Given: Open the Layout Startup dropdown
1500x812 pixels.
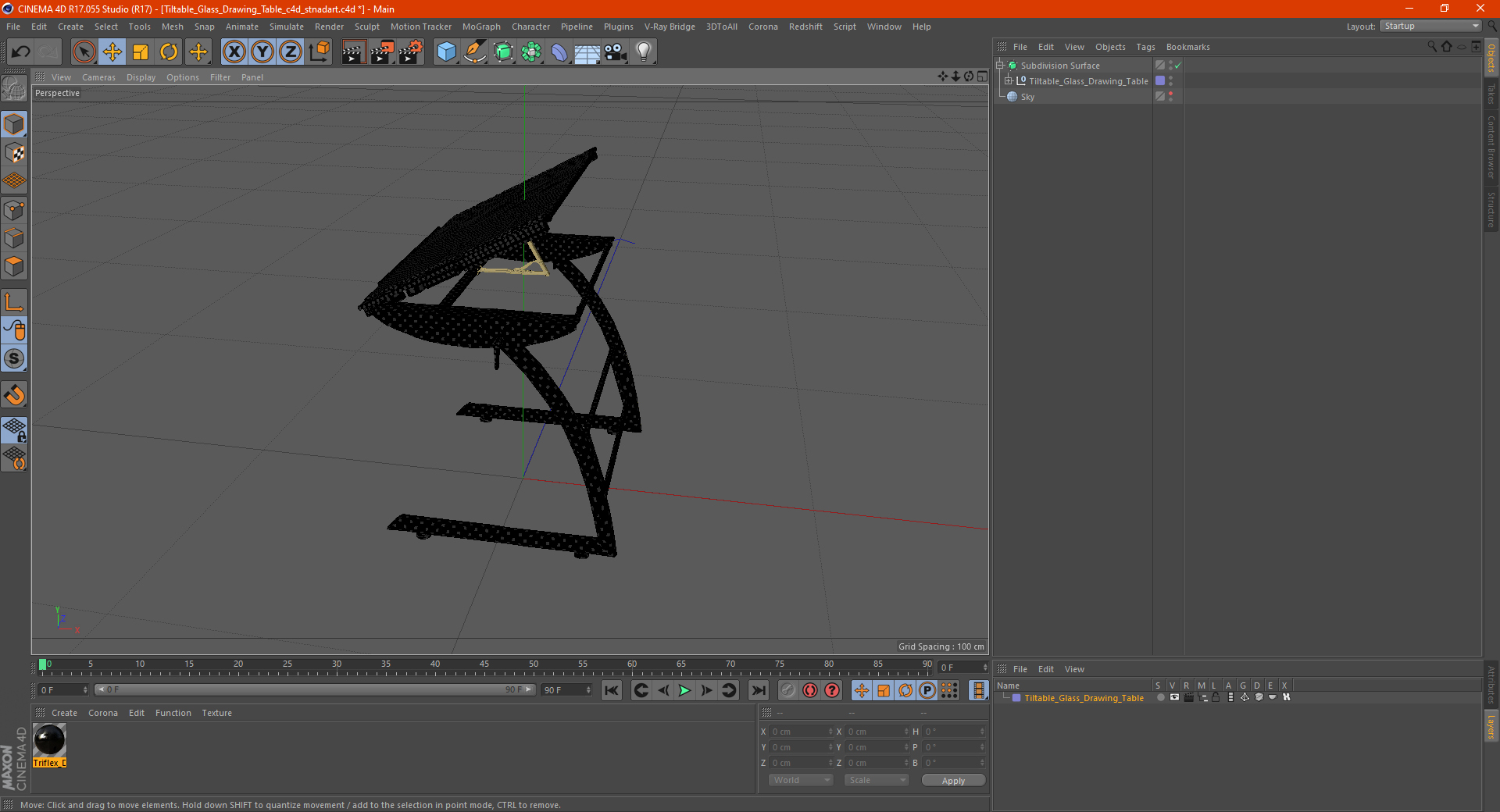Looking at the screenshot, I should [1430, 27].
